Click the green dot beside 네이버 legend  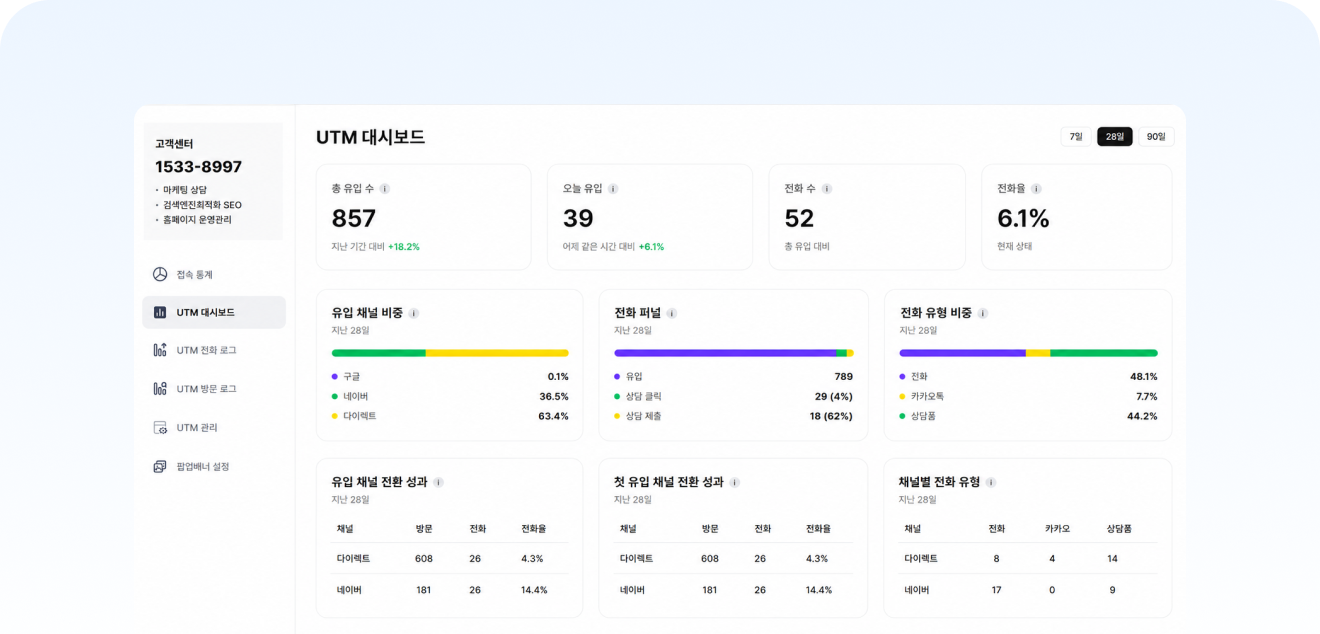pos(335,396)
